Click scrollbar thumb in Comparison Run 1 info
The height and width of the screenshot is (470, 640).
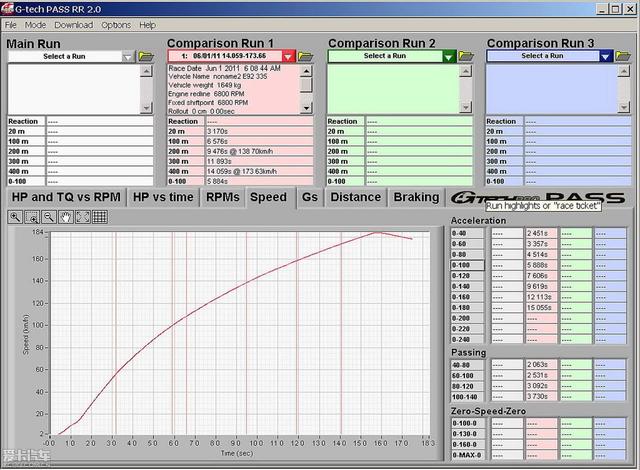(306, 85)
